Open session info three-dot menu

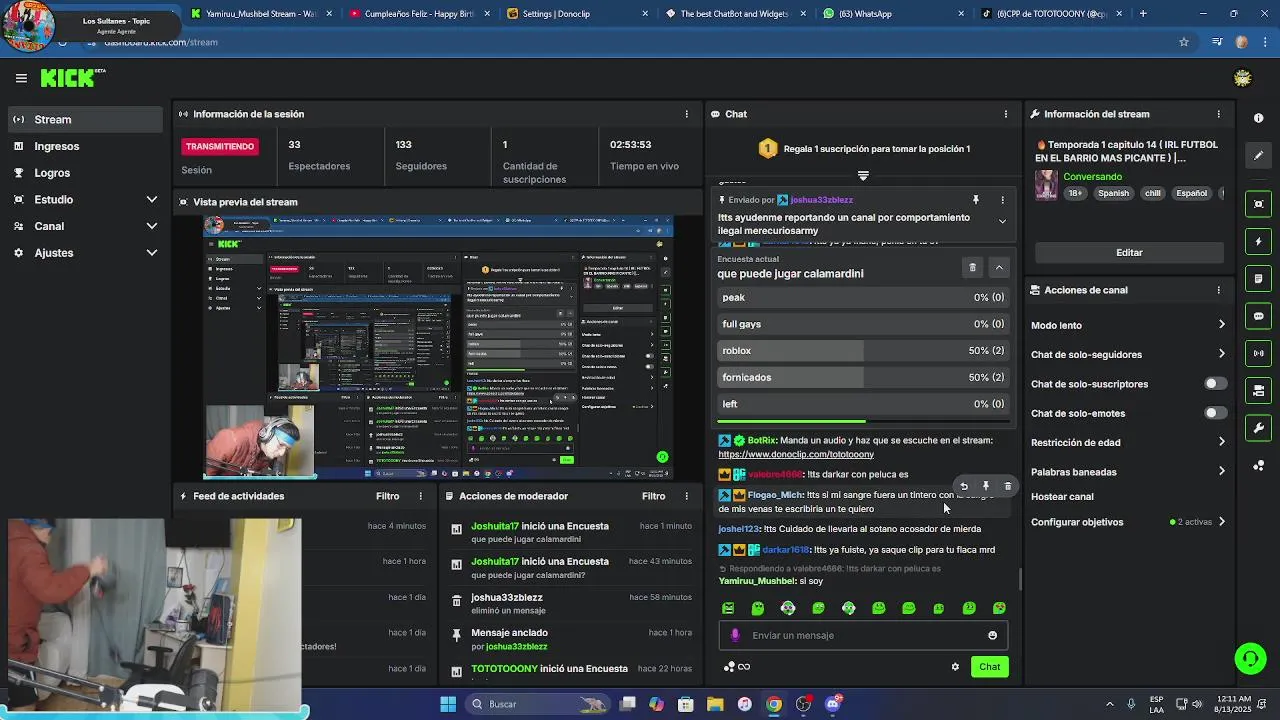(x=686, y=114)
